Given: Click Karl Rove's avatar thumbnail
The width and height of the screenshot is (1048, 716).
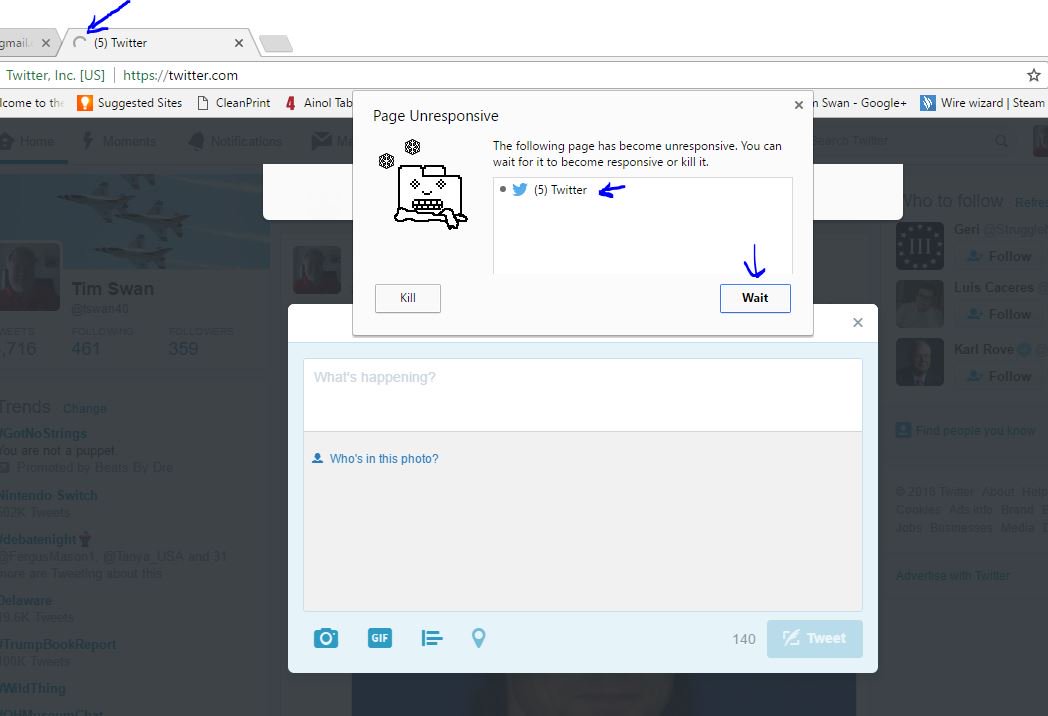Looking at the screenshot, I should coord(920,362).
